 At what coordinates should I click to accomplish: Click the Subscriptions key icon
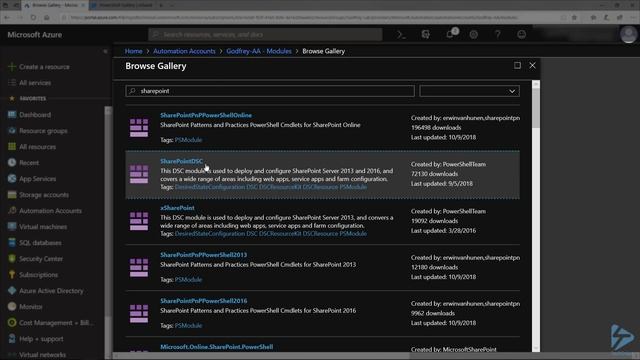pyautogui.click(x=12, y=275)
